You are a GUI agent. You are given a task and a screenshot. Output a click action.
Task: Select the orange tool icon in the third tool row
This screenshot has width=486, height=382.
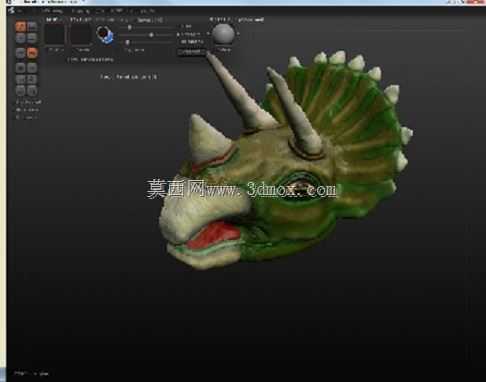coord(32,53)
